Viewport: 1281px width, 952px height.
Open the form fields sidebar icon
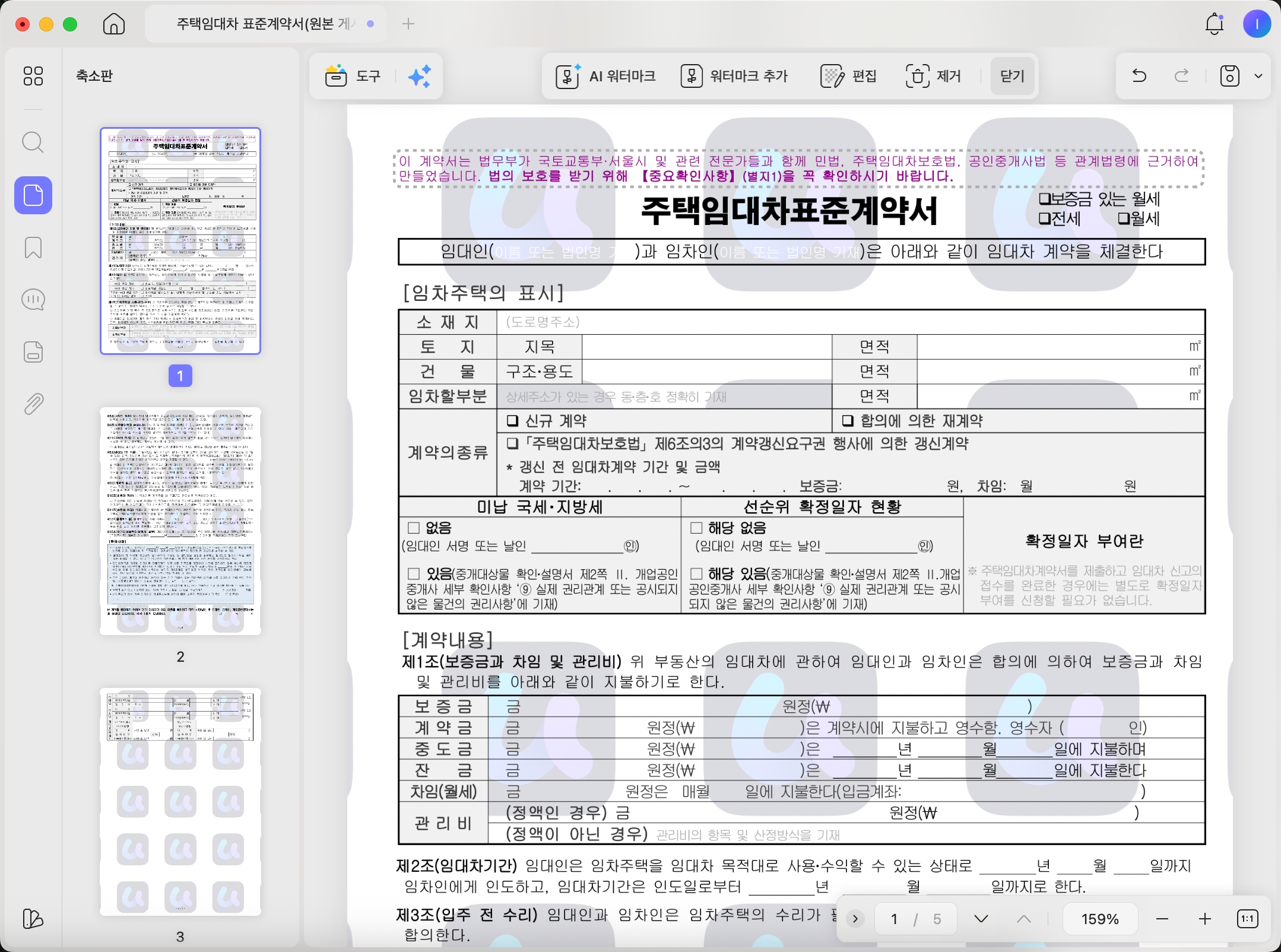[x=33, y=351]
